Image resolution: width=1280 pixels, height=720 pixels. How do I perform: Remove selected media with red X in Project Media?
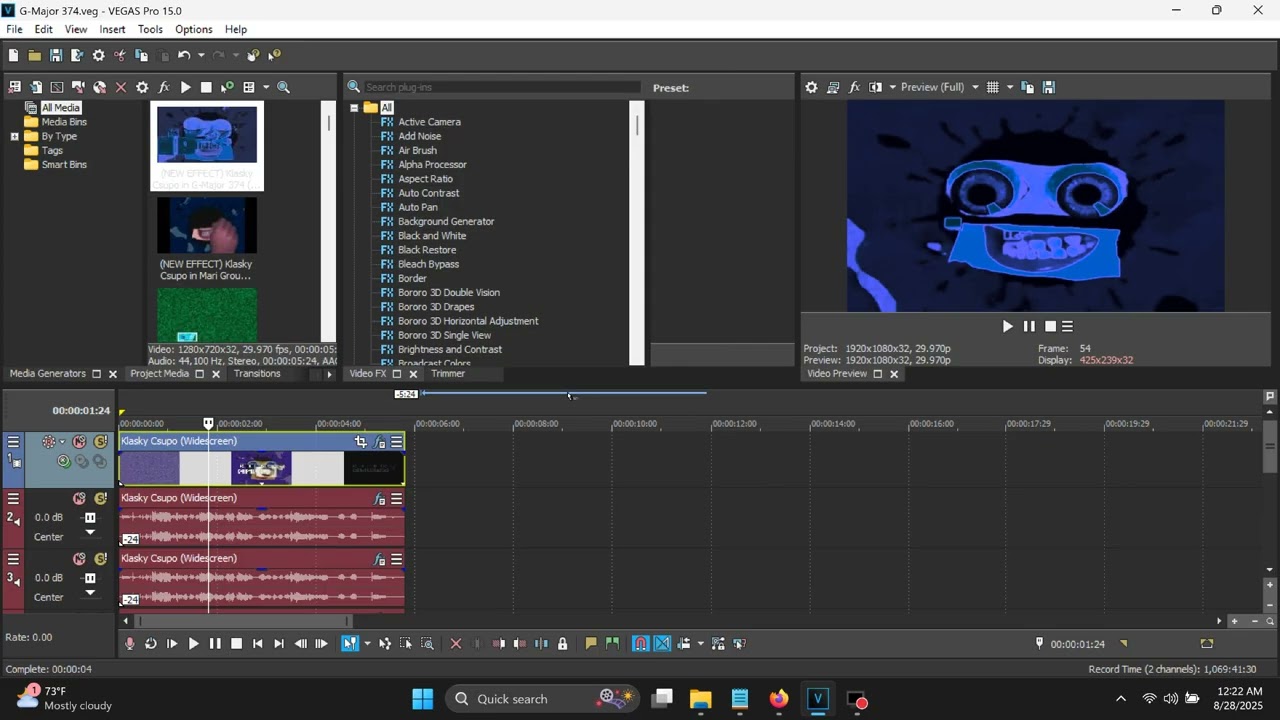(121, 88)
